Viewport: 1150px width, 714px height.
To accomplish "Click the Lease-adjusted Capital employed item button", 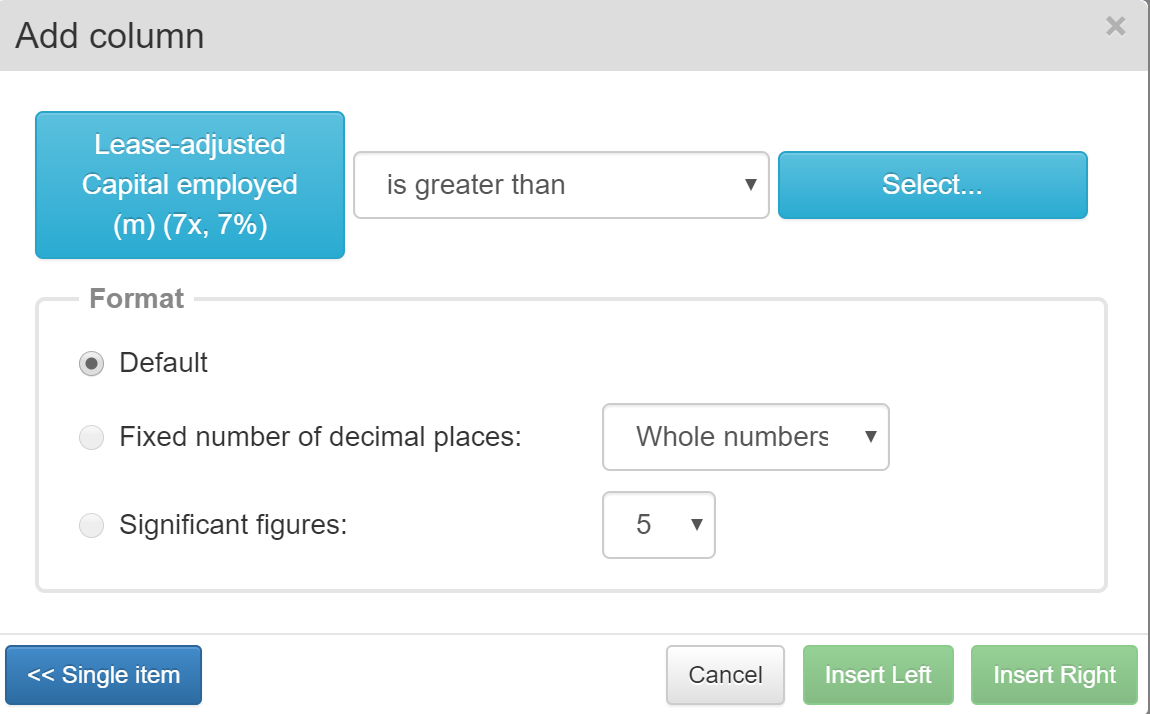I will tap(190, 185).
